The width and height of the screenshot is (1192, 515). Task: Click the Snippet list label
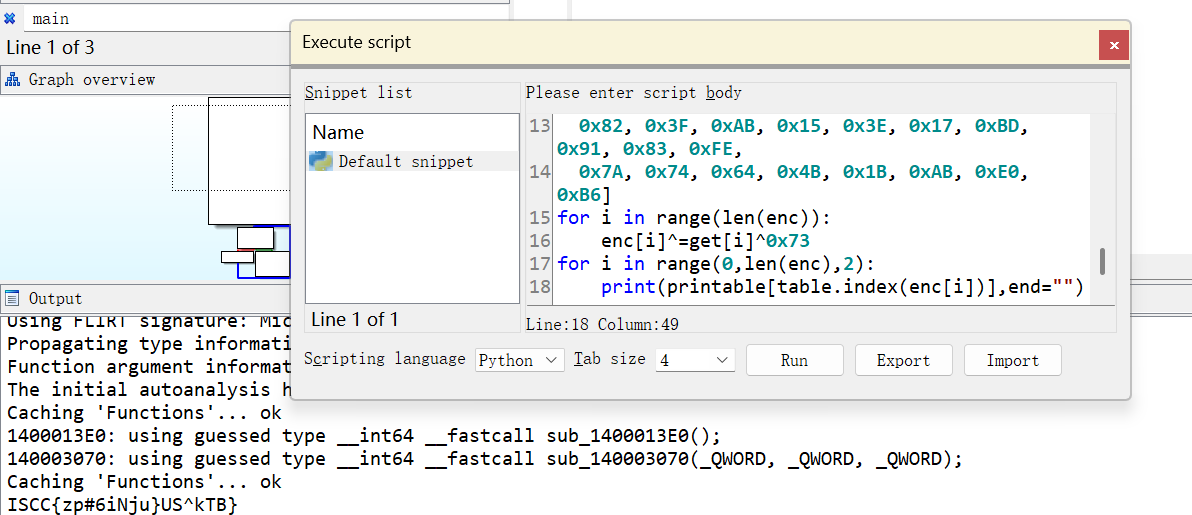[x=358, y=93]
